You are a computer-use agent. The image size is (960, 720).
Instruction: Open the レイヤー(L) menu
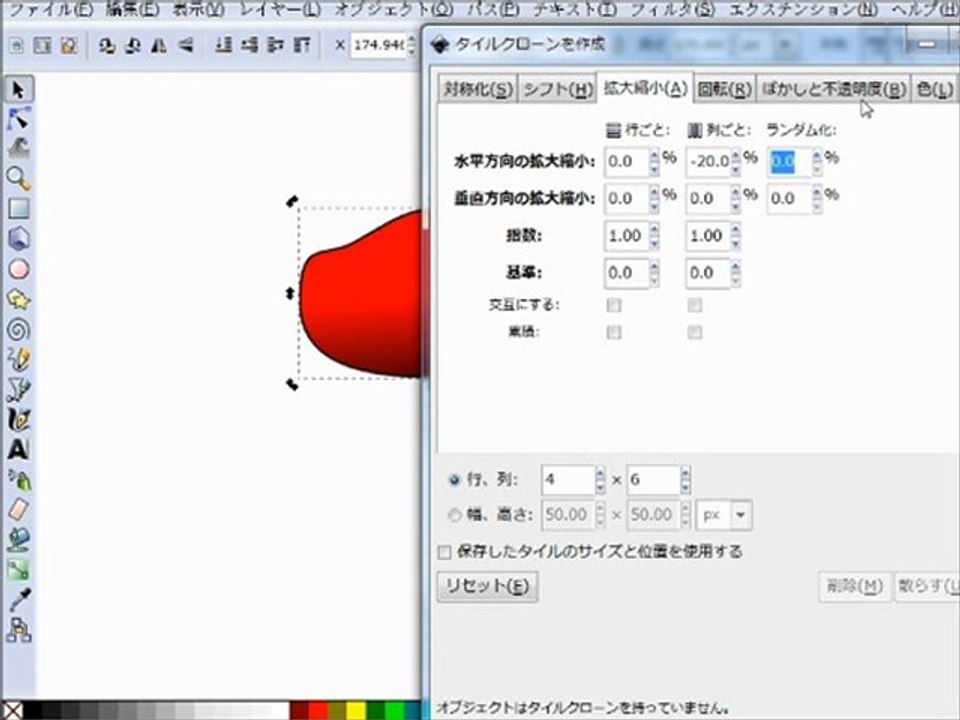click(280, 9)
